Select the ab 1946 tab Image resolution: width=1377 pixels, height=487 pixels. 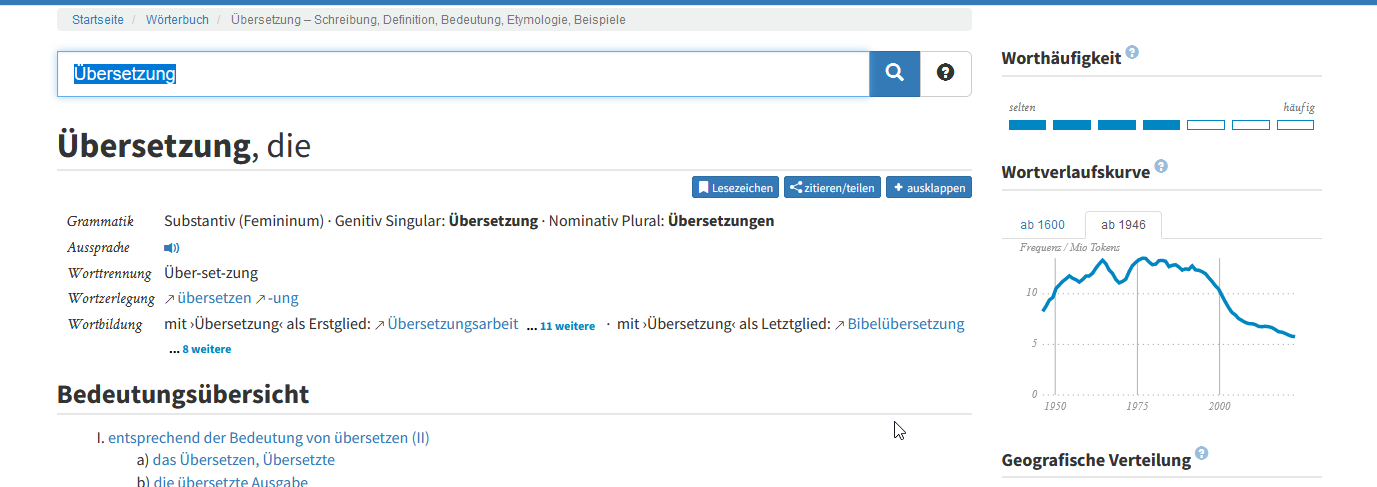pos(1123,225)
